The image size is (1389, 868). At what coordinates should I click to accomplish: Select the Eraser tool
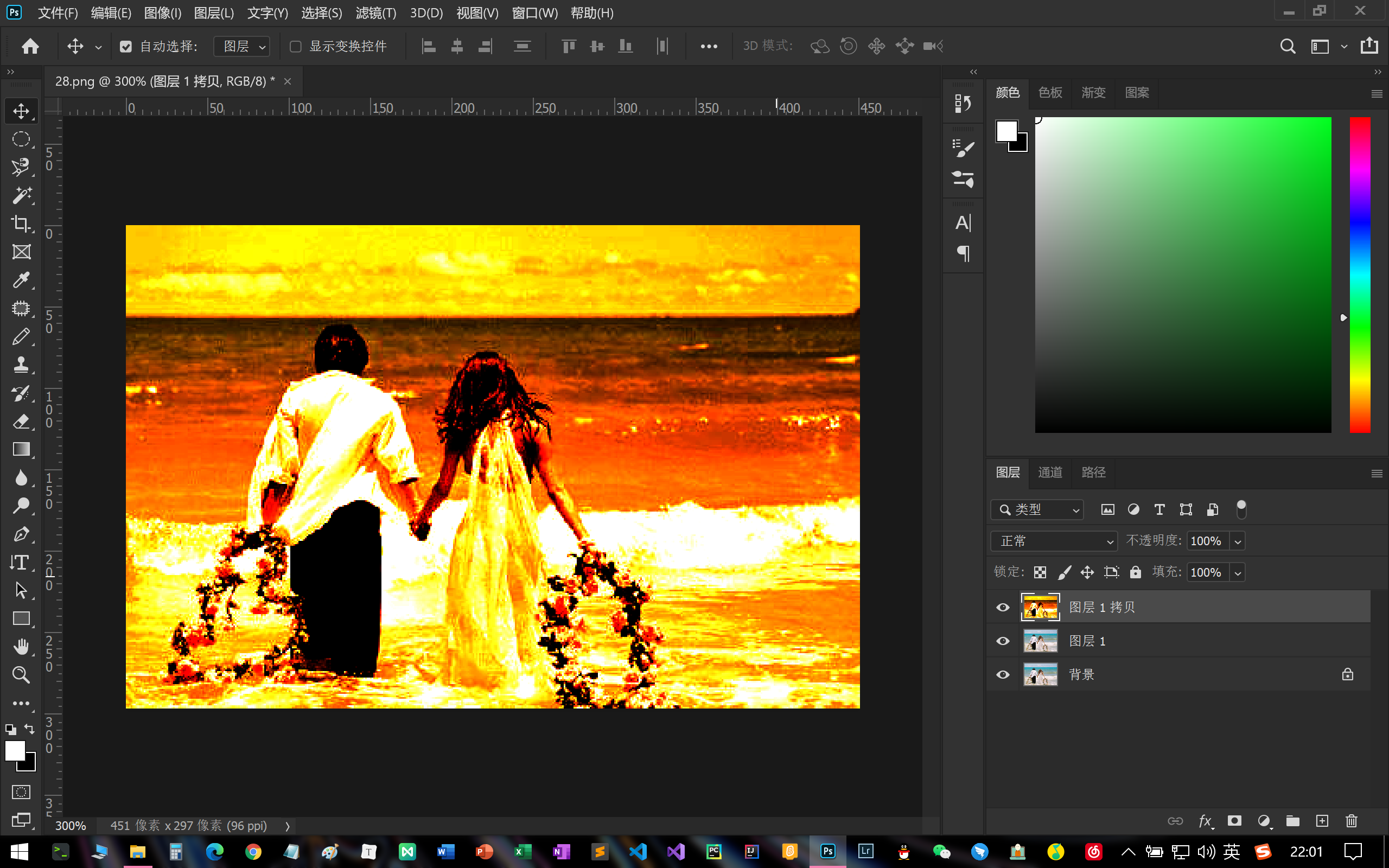(21, 422)
